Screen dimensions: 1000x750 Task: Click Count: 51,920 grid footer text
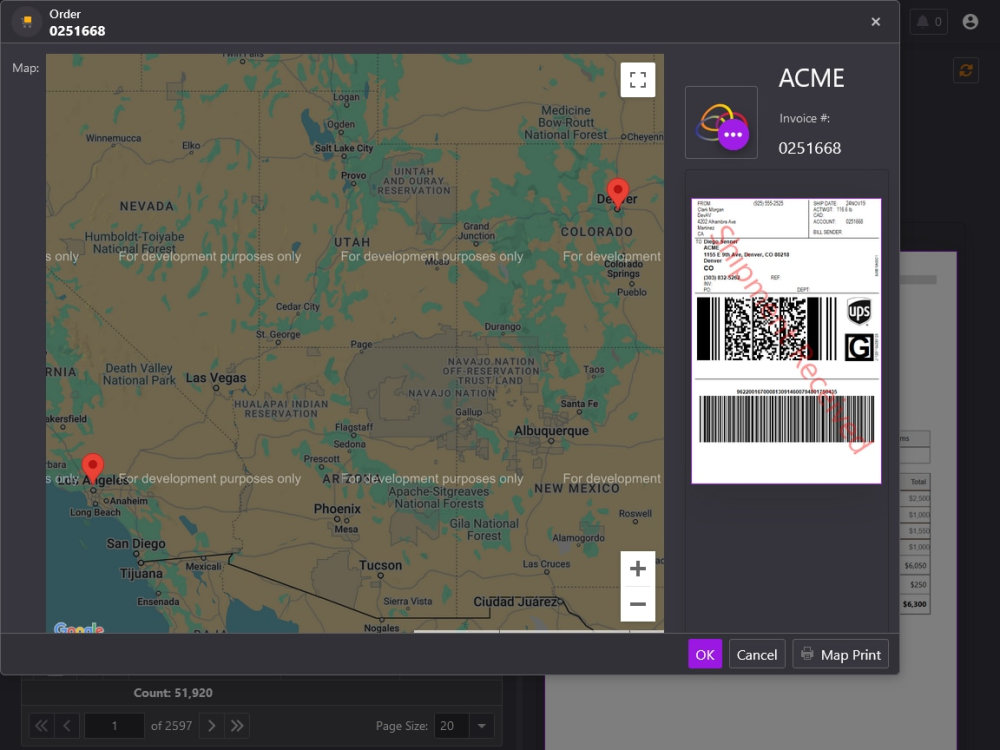(x=173, y=693)
